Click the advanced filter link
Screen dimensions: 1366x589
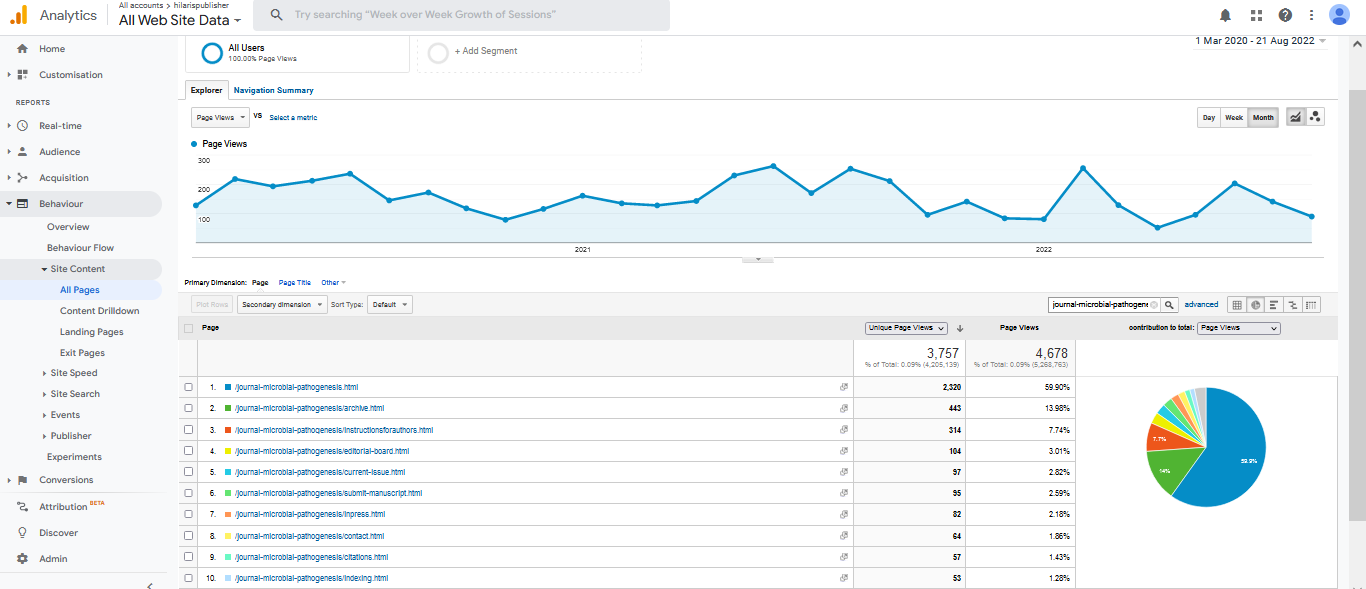click(1201, 305)
